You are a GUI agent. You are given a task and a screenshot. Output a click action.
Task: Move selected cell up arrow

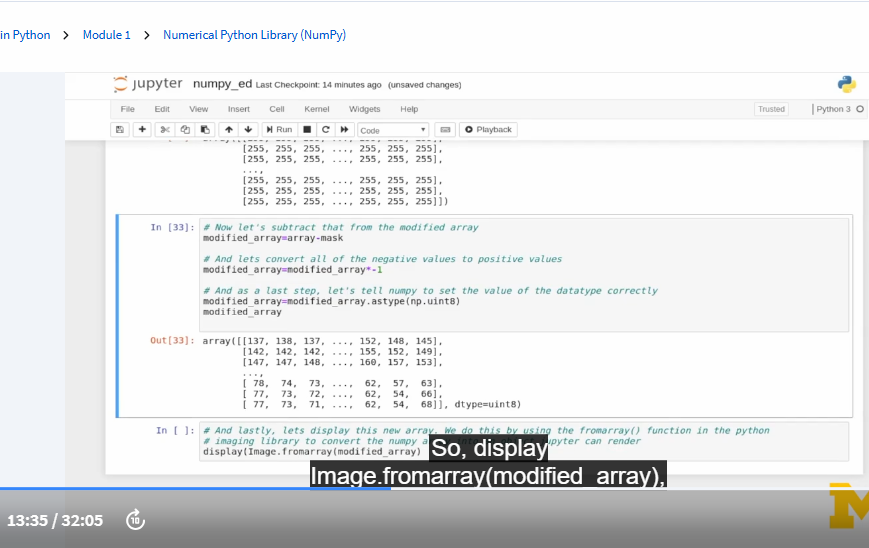[228, 130]
